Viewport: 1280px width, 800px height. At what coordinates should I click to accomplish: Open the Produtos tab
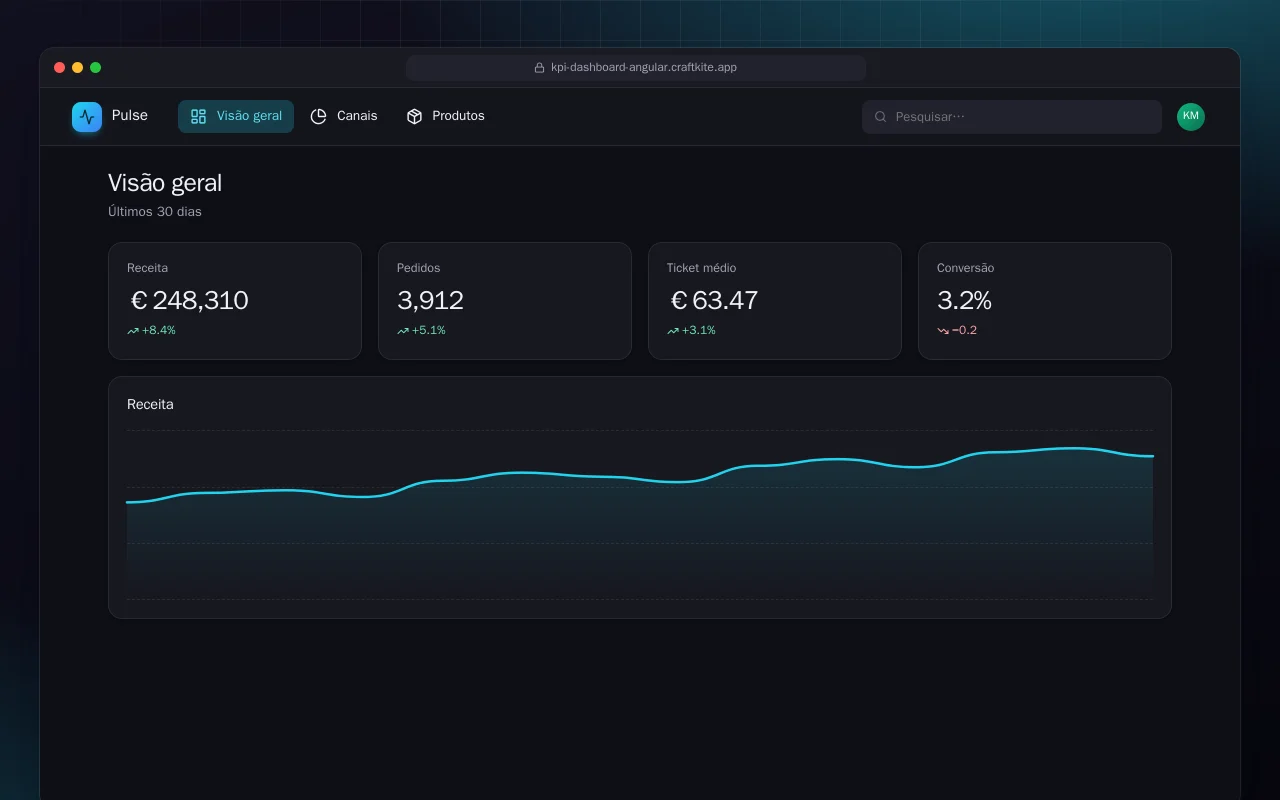click(445, 116)
